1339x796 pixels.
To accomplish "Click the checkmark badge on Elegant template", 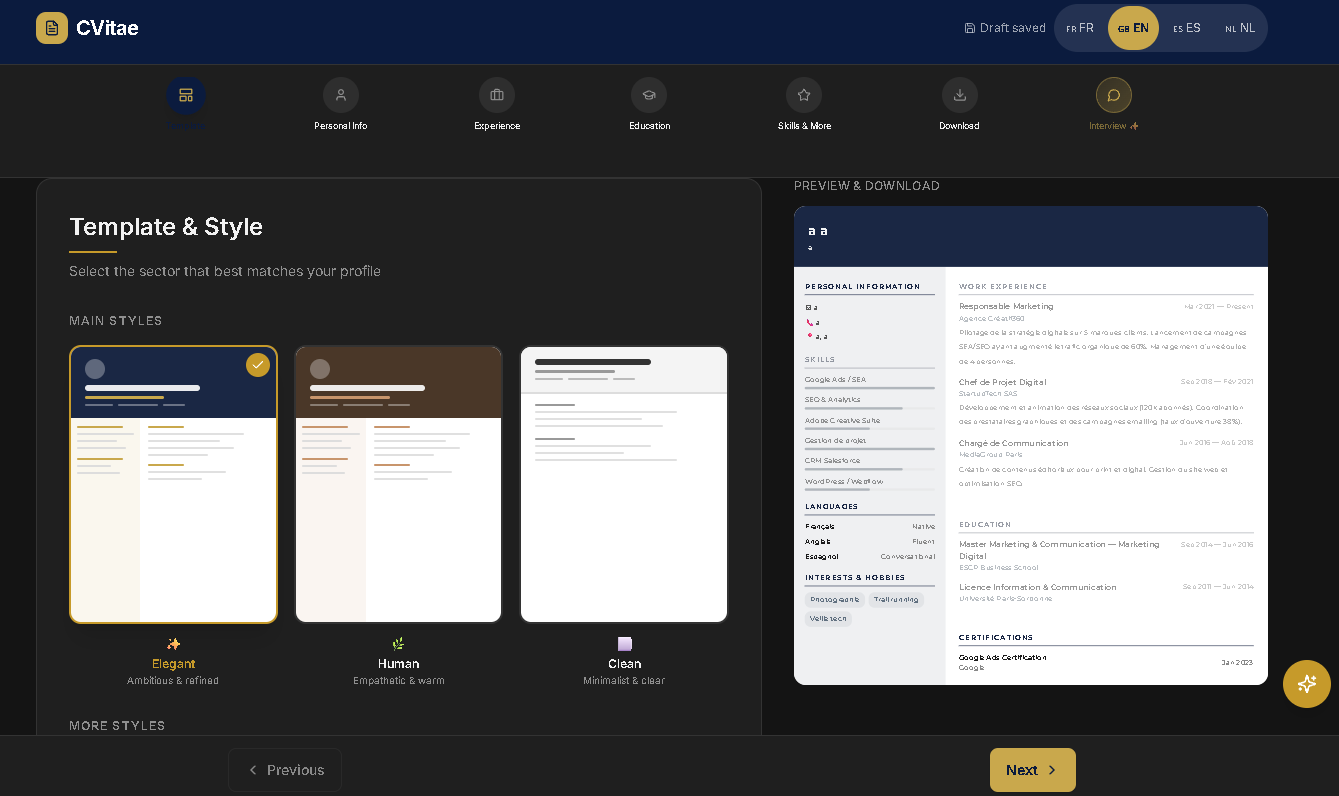I will pos(258,365).
